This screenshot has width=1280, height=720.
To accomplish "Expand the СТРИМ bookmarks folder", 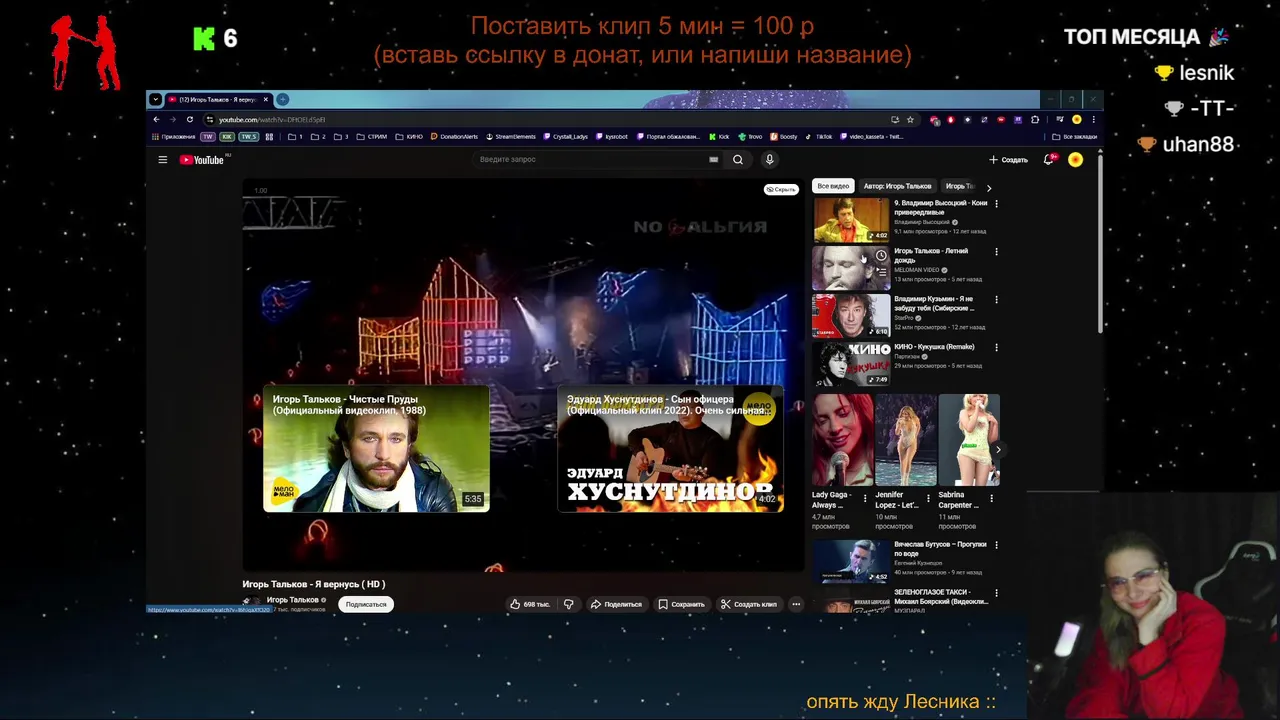I will coord(371,136).
